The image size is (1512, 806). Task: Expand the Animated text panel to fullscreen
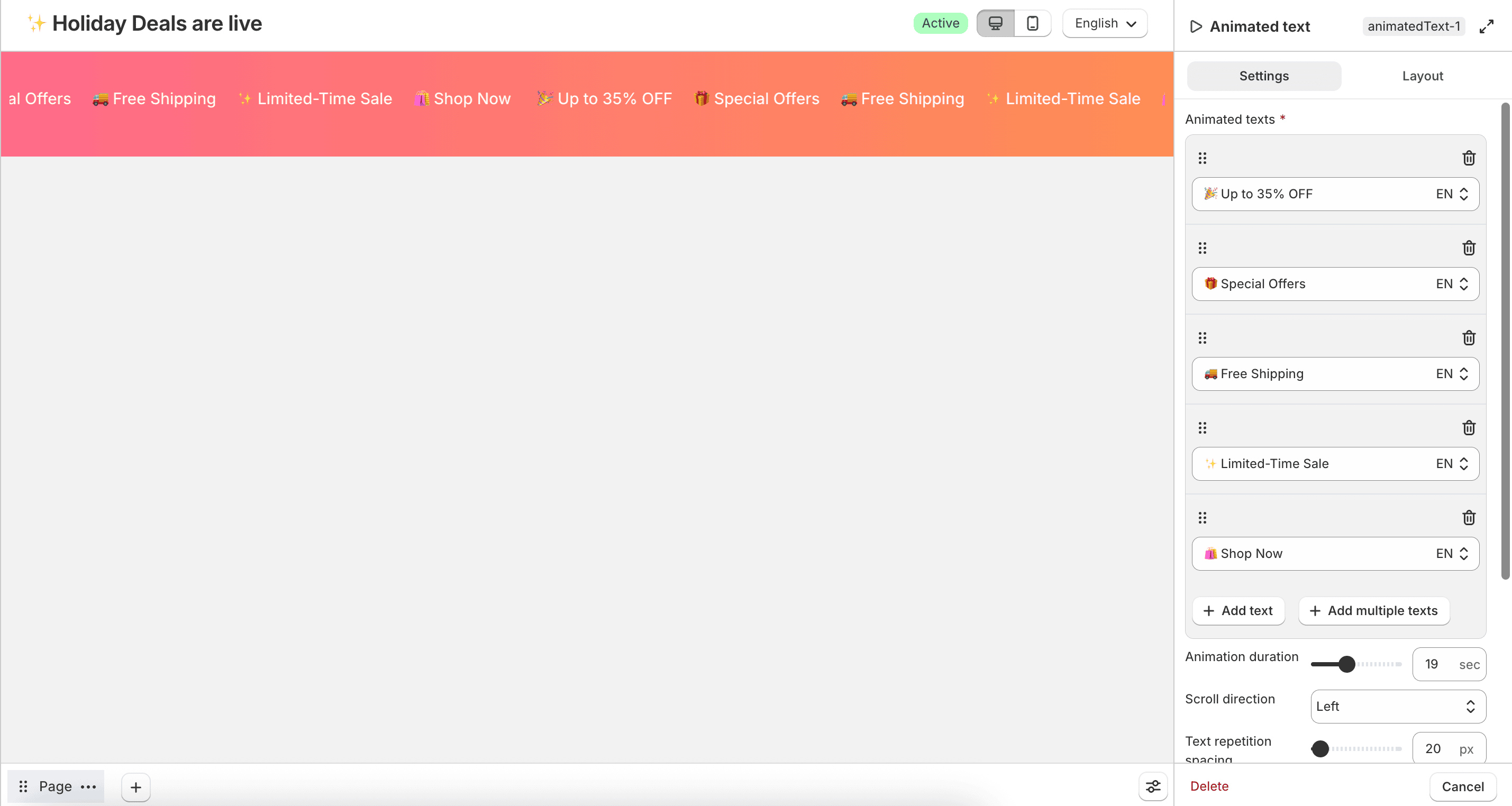pos(1486,26)
